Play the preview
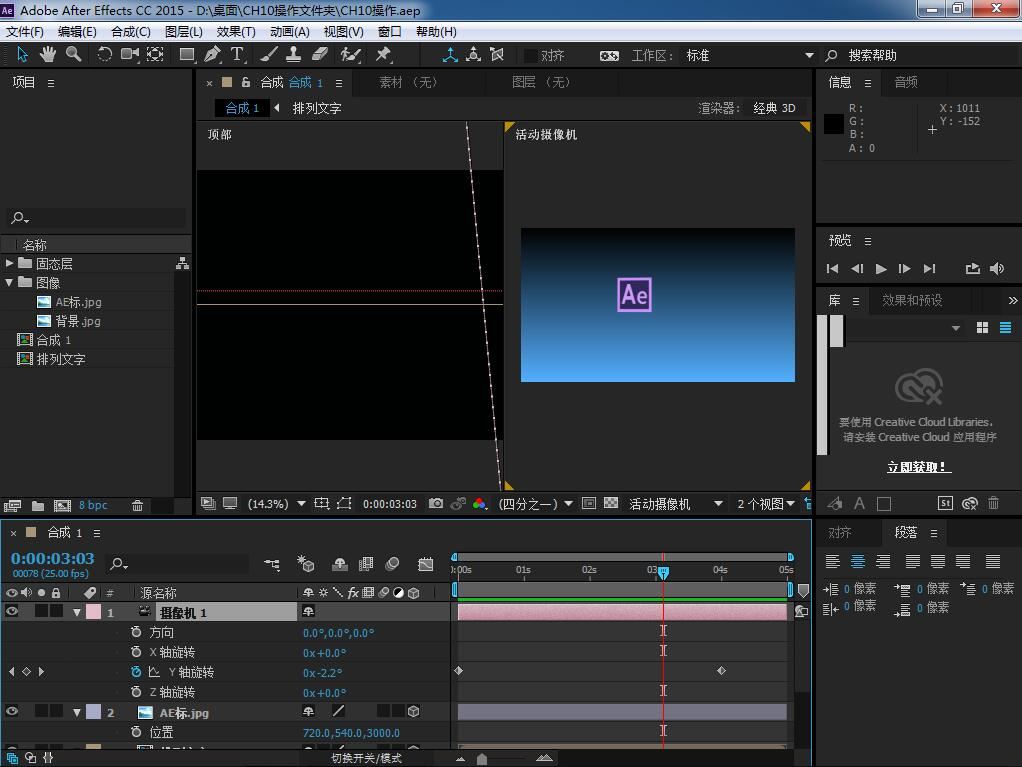1022x767 pixels. pyautogui.click(x=881, y=268)
